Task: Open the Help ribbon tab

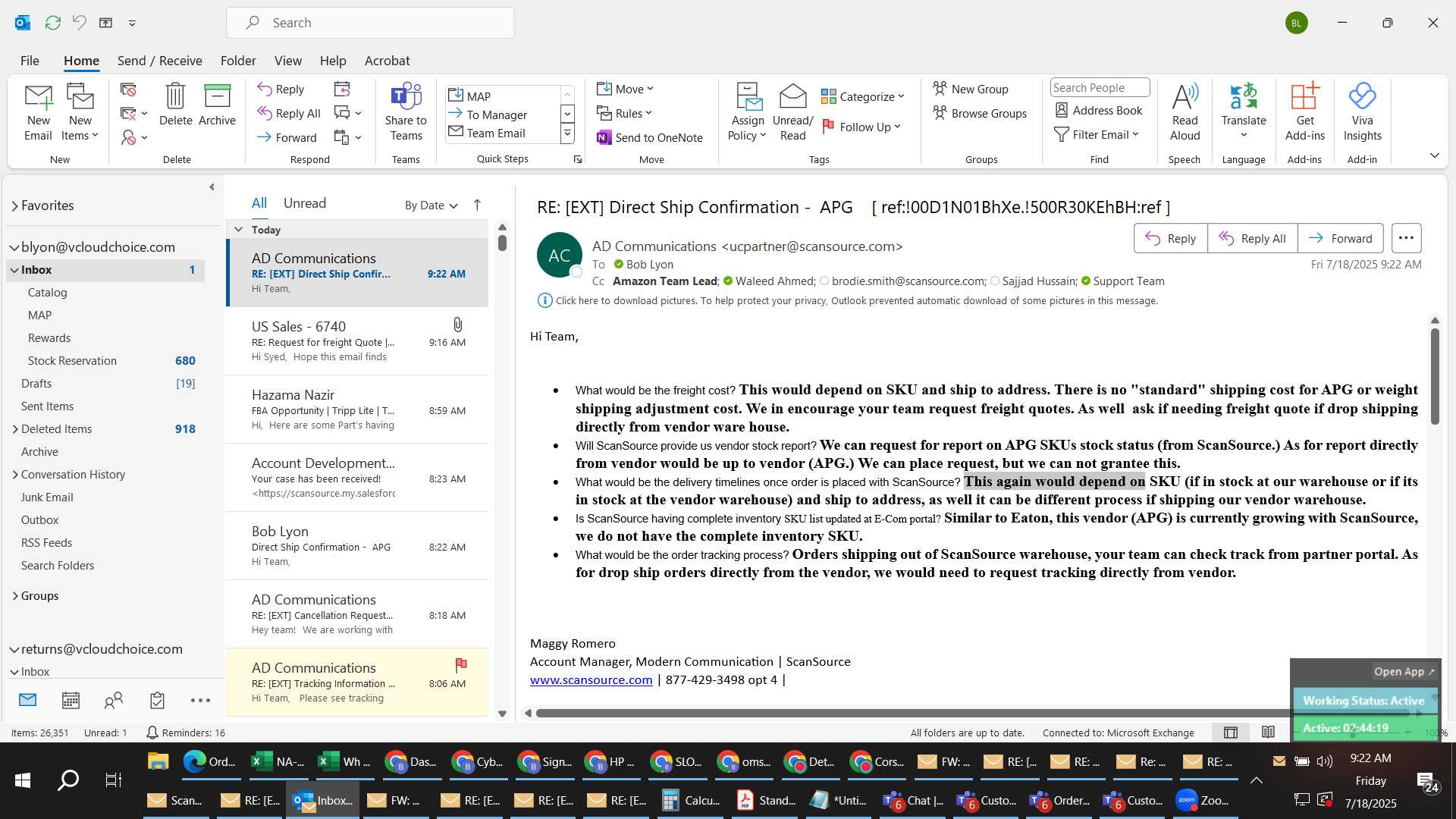Action: (333, 61)
